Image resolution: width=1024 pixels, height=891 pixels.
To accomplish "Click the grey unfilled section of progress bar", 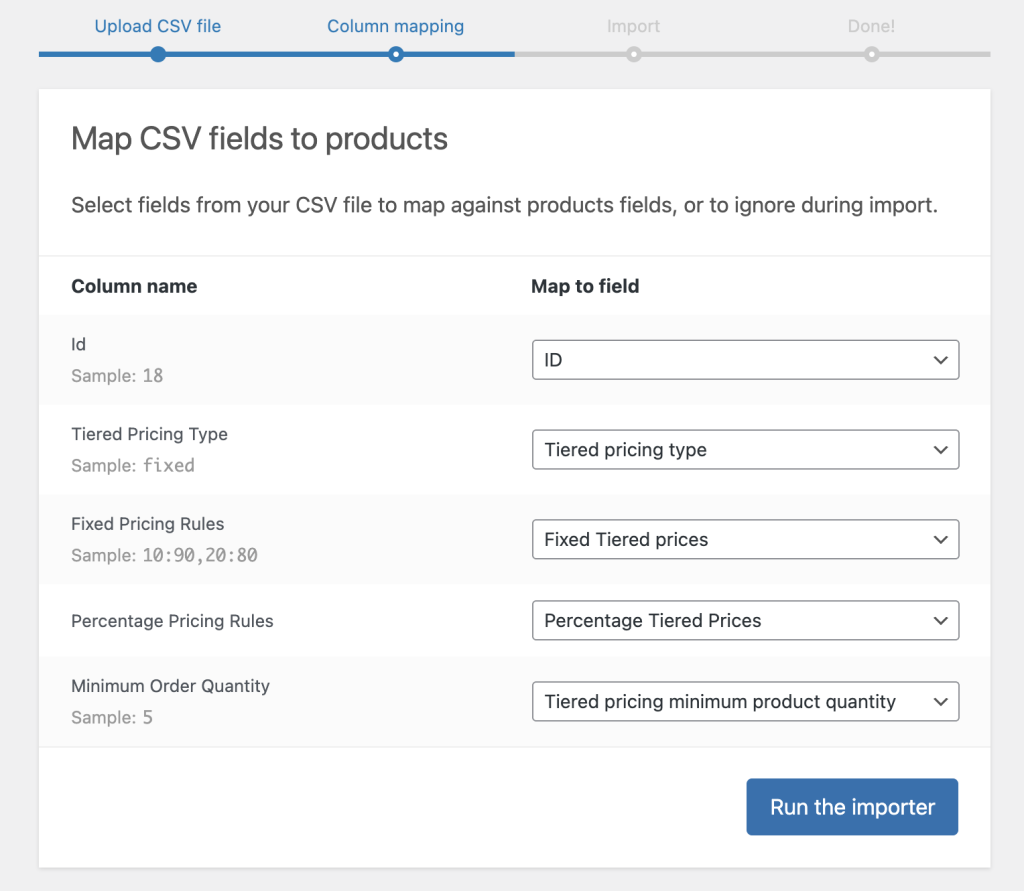I will (750, 54).
